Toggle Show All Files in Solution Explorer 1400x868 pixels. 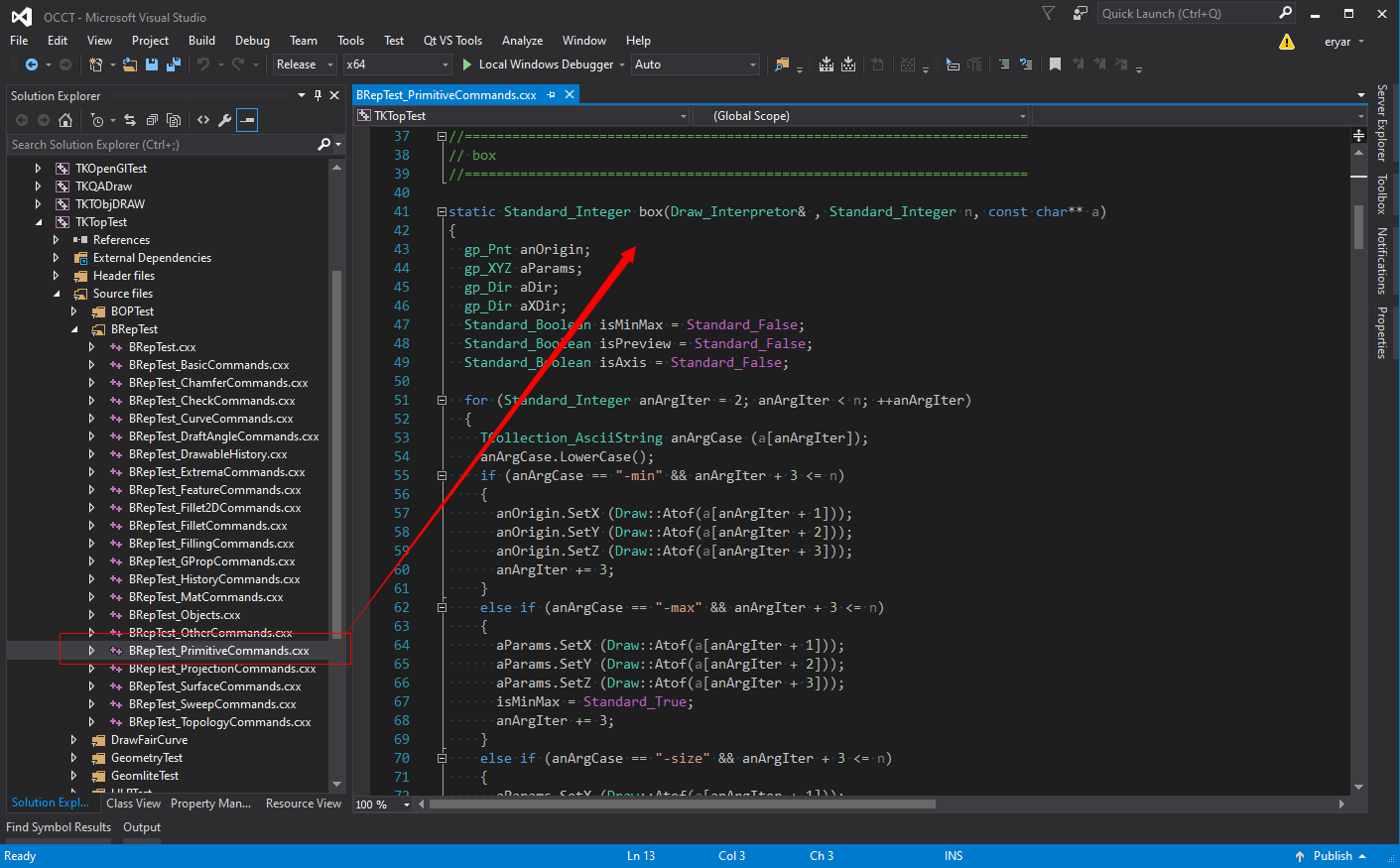click(174, 120)
